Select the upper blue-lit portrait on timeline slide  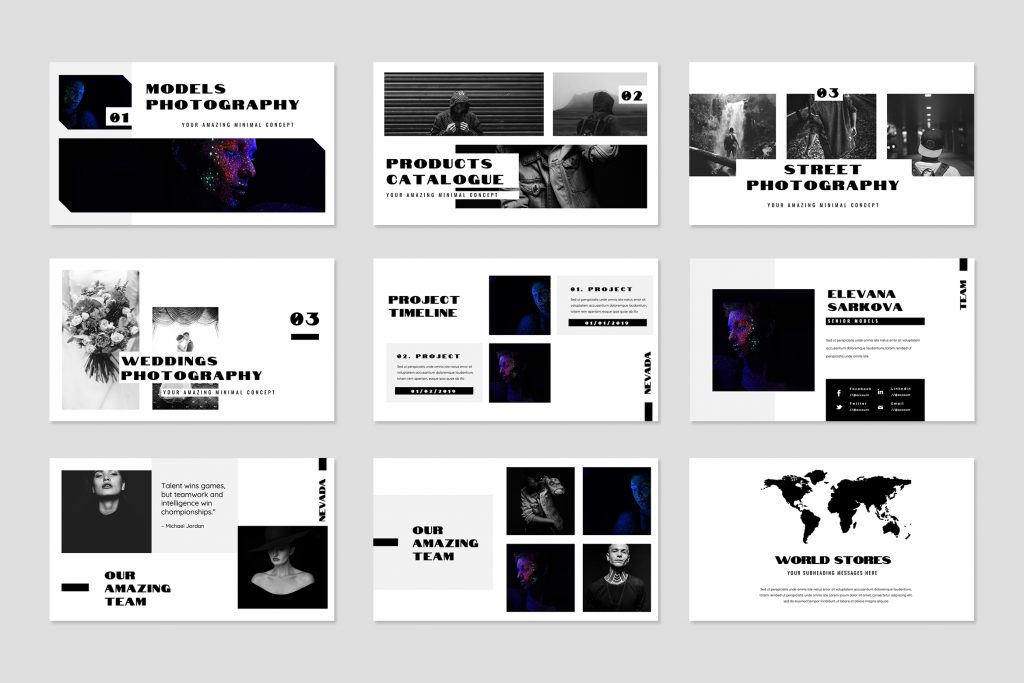(x=520, y=305)
